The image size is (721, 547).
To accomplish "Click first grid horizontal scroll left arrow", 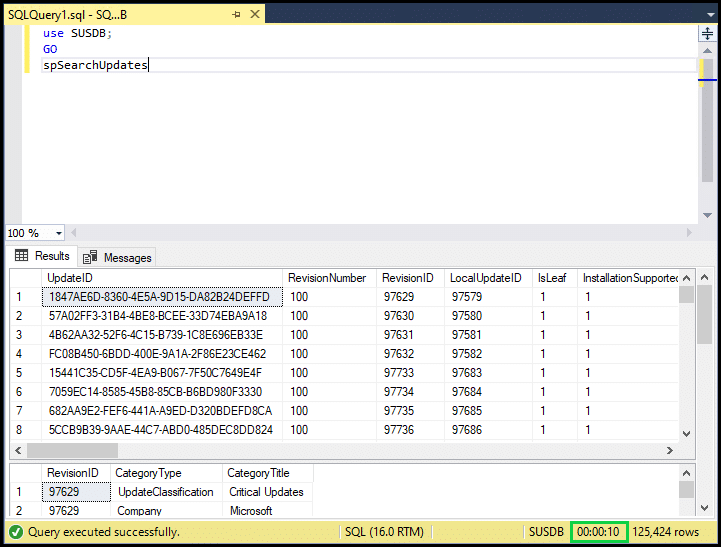I will click(18, 450).
